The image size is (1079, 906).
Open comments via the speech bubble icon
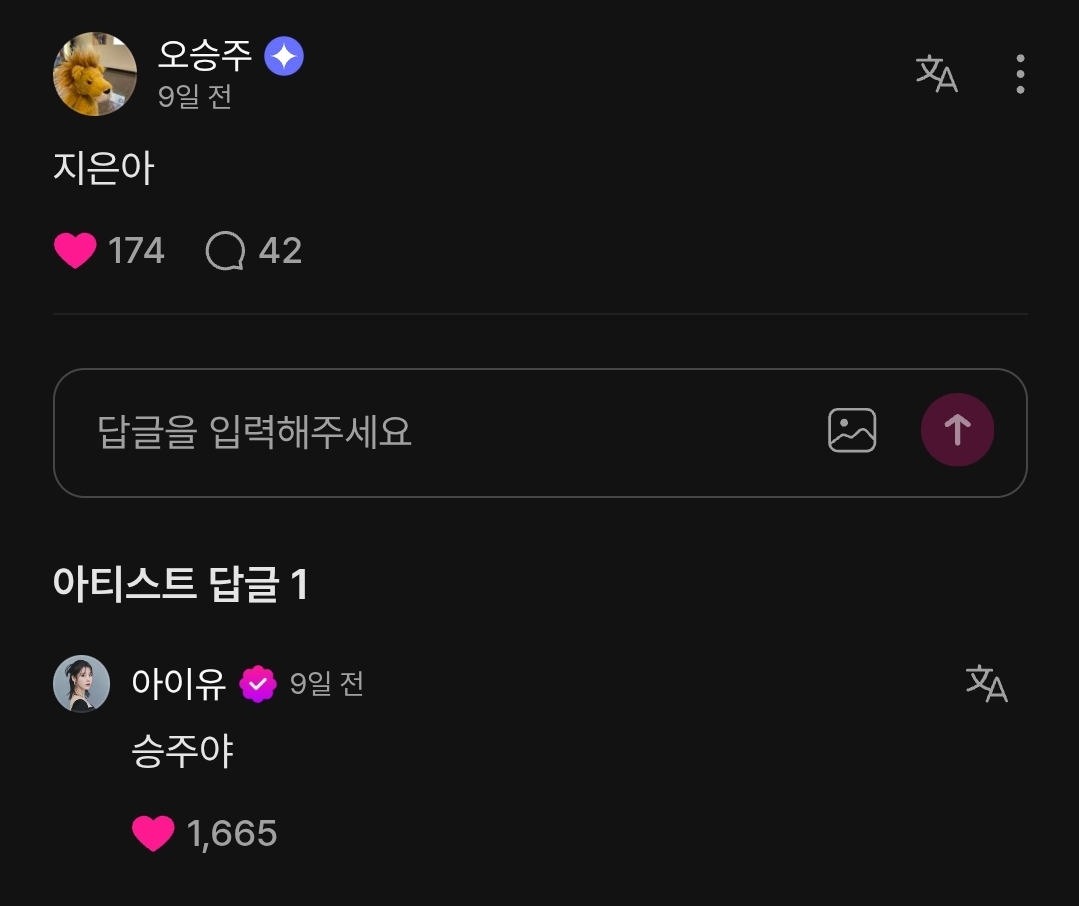[225, 251]
